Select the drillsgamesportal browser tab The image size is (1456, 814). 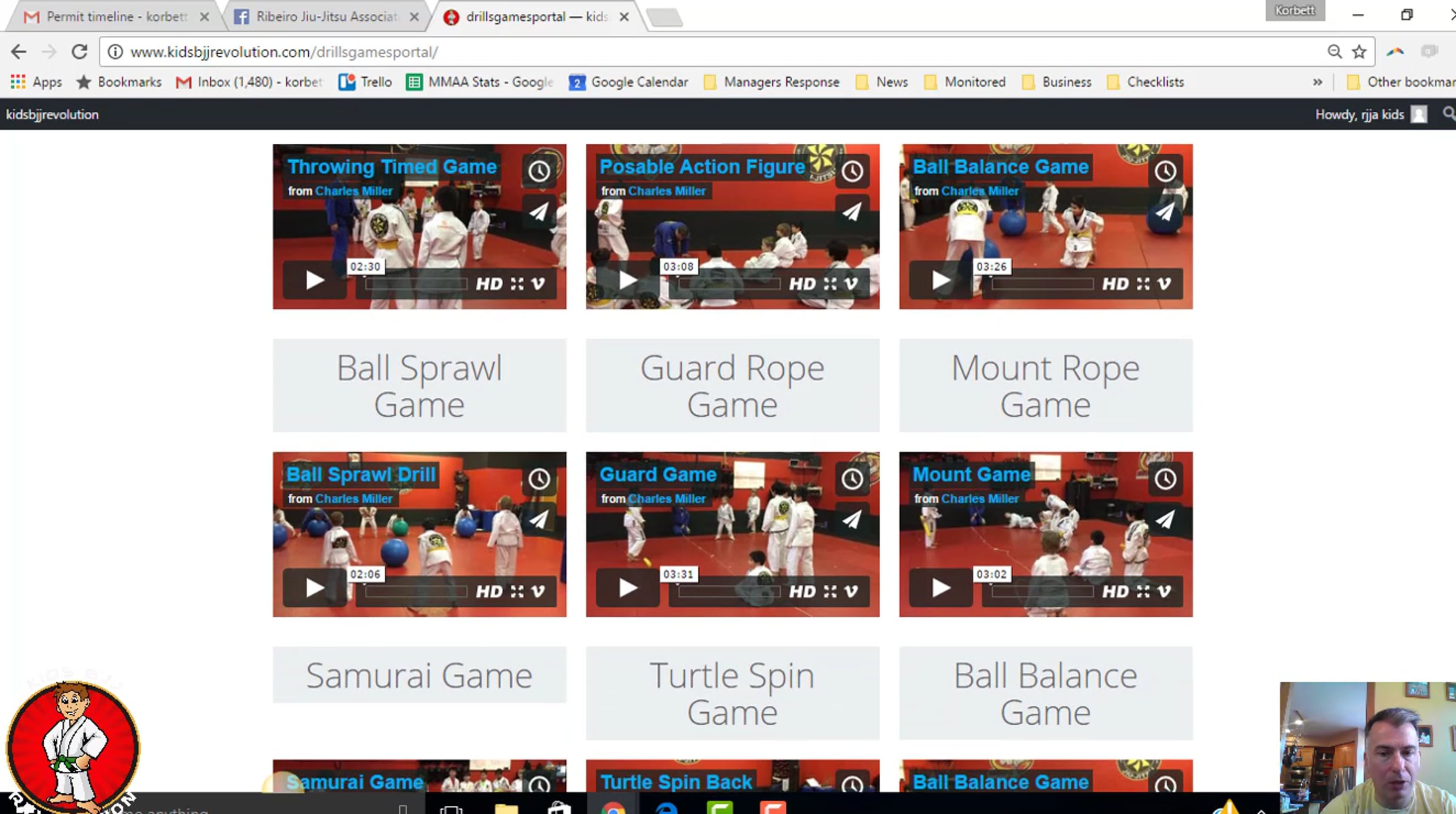coord(536,16)
